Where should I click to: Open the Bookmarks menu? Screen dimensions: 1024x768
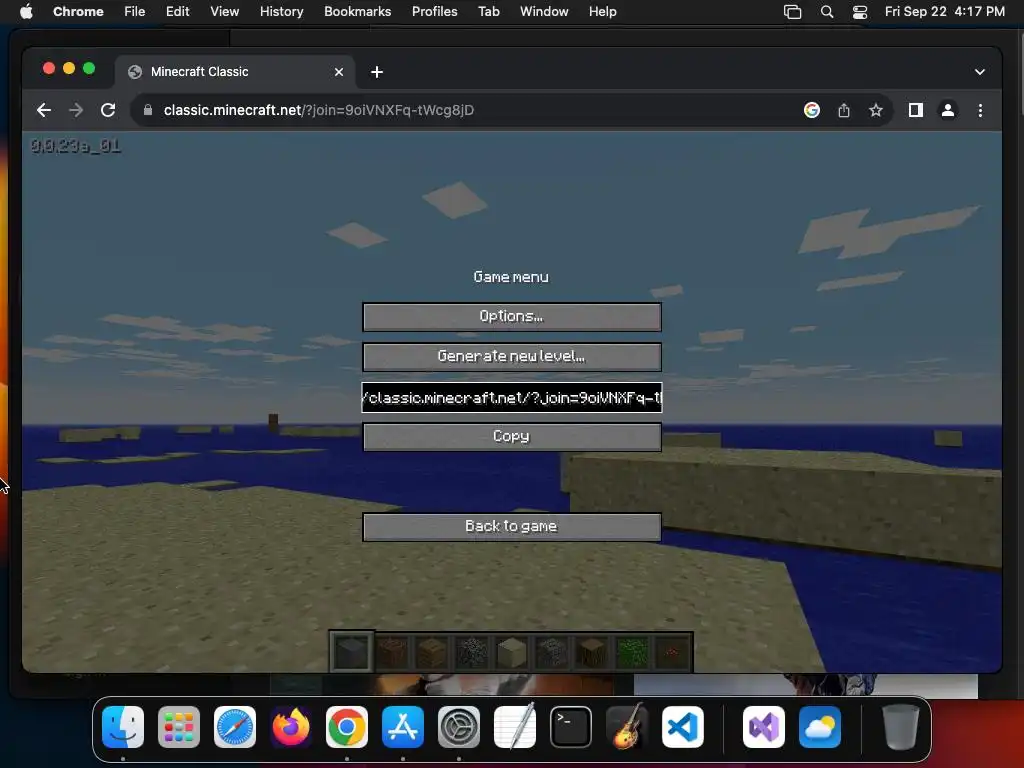358,12
